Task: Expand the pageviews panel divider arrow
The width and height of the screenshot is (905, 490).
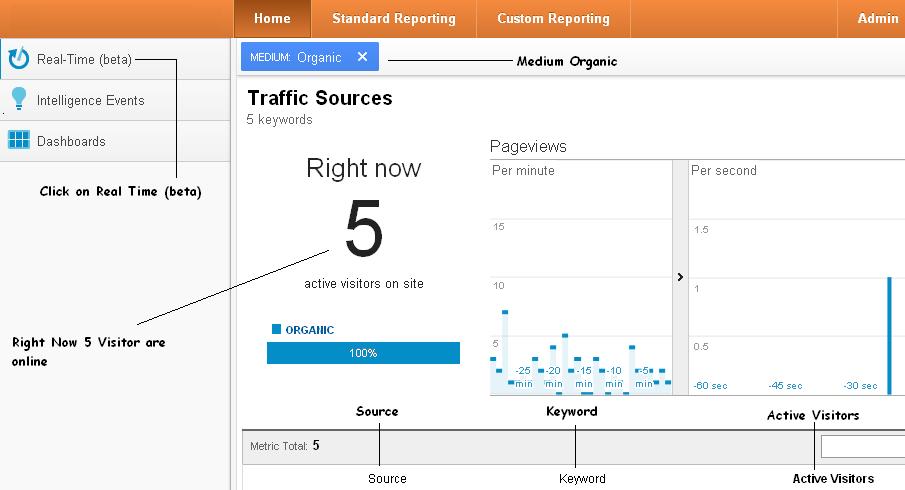Action: click(x=680, y=277)
